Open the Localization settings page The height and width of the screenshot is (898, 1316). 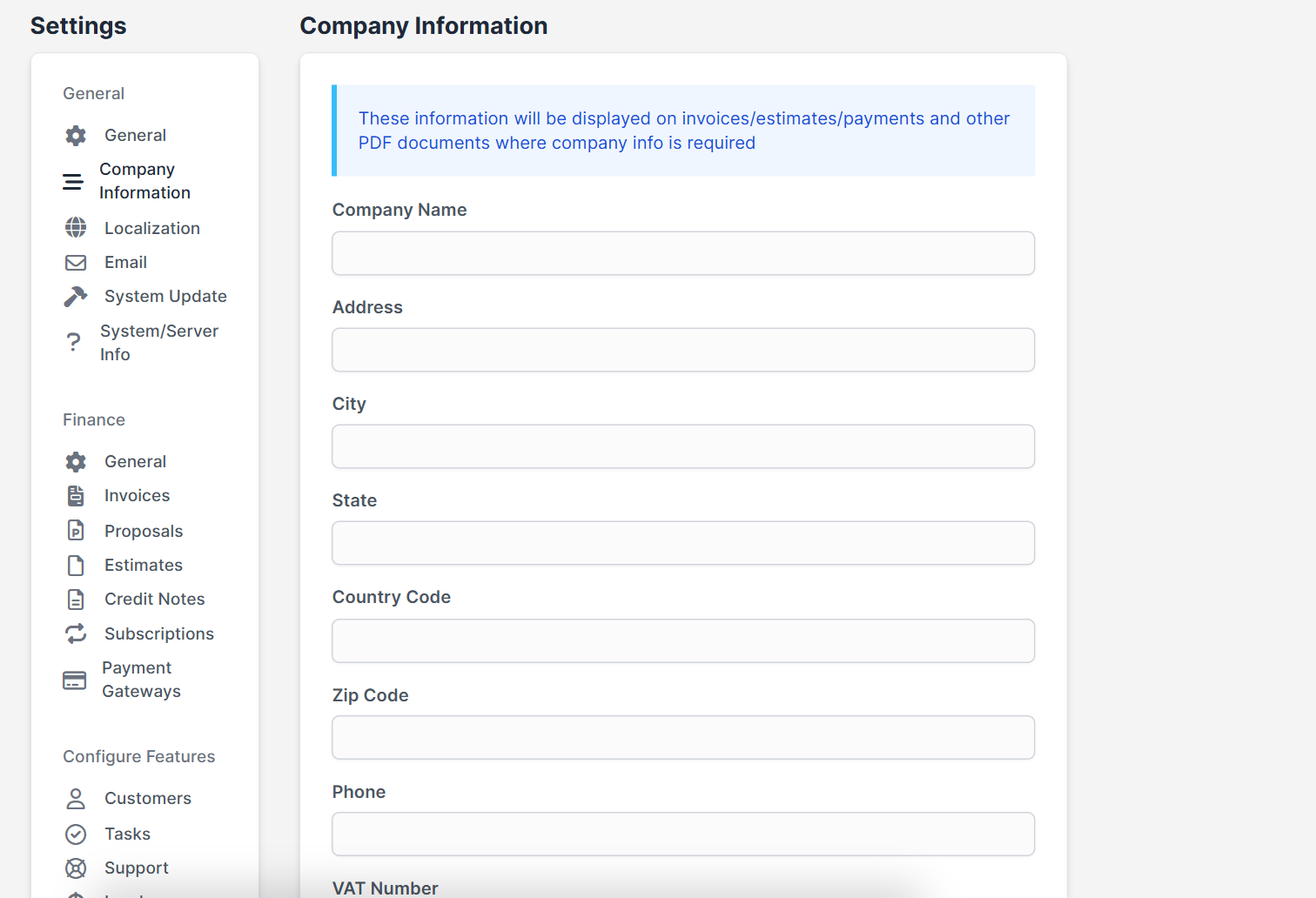pyautogui.click(x=152, y=229)
